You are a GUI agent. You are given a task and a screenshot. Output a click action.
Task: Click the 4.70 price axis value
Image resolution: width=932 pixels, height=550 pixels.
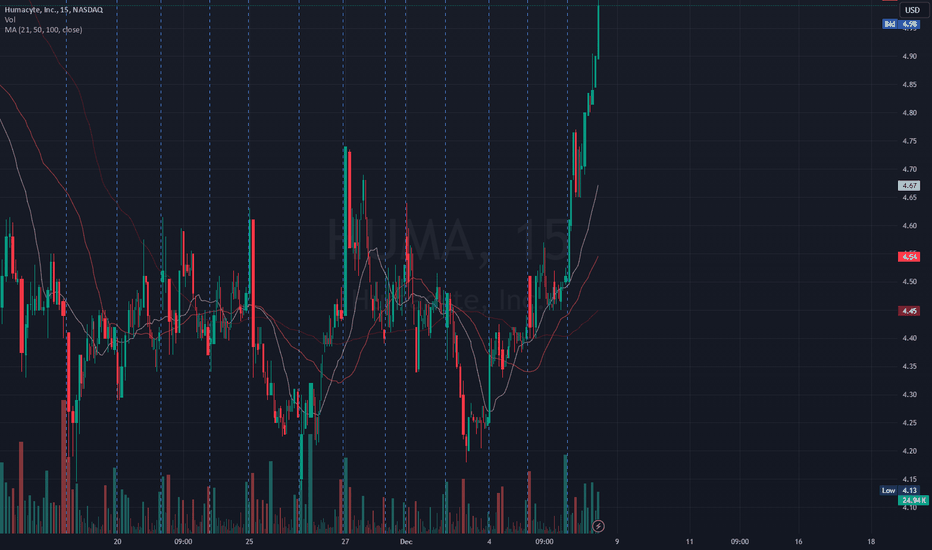pos(909,169)
